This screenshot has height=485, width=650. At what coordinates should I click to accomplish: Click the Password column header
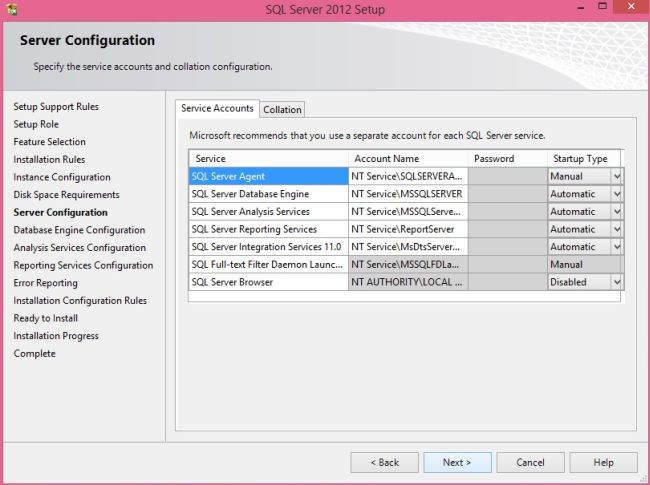[508, 159]
